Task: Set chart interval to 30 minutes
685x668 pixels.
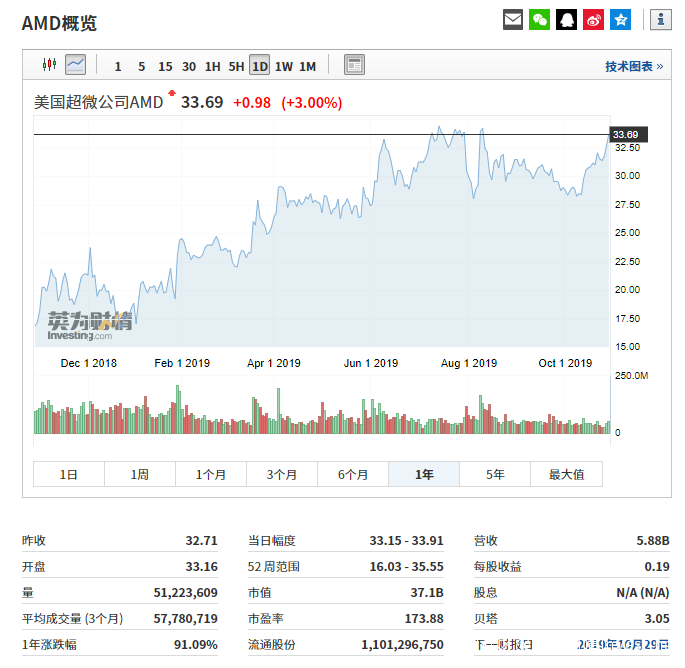Action: (x=189, y=66)
